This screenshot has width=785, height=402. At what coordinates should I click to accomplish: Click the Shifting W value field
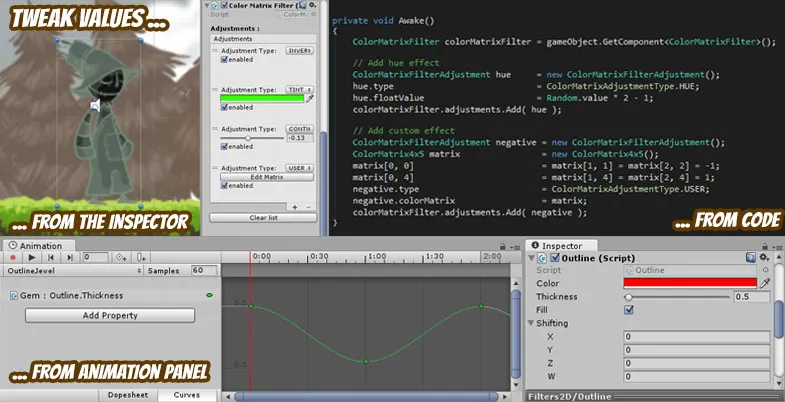tap(697, 376)
